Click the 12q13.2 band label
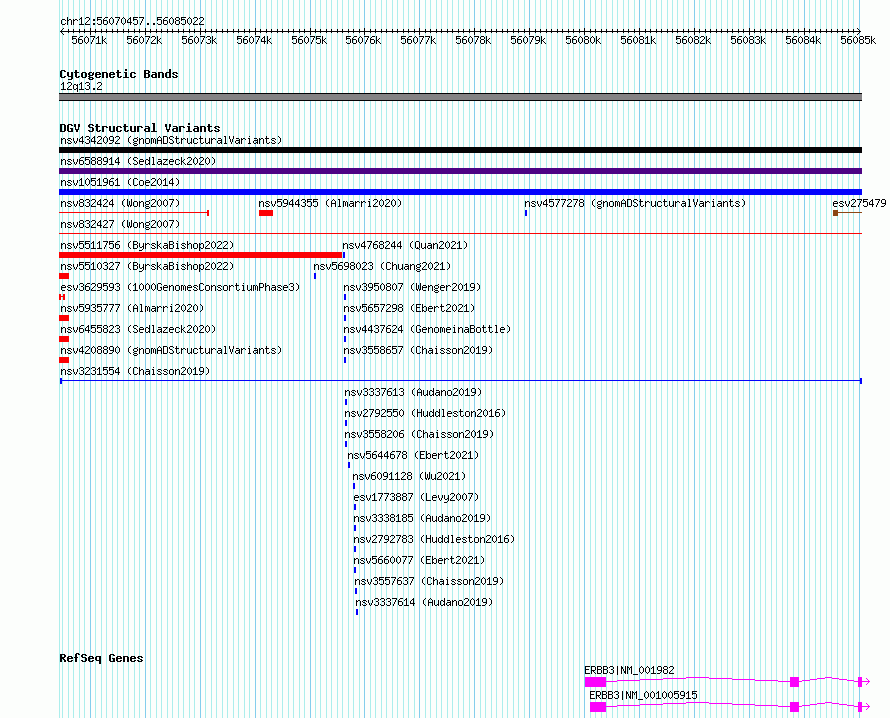The width and height of the screenshot is (890, 718). point(81,86)
